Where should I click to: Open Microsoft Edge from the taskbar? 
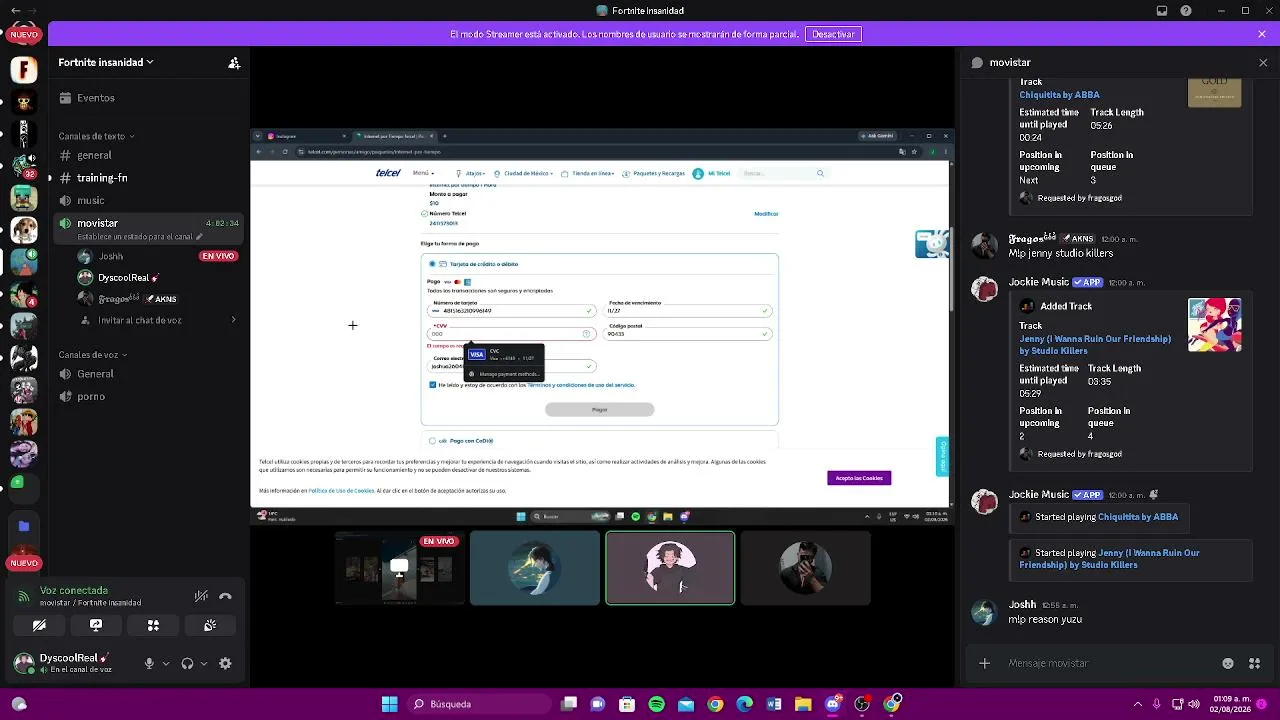pyautogui.click(x=744, y=704)
